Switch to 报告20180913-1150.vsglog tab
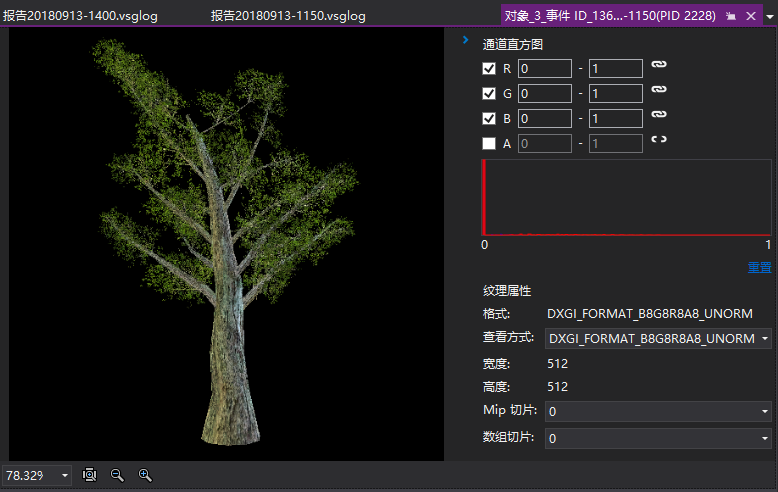778x492 pixels. pos(288,16)
